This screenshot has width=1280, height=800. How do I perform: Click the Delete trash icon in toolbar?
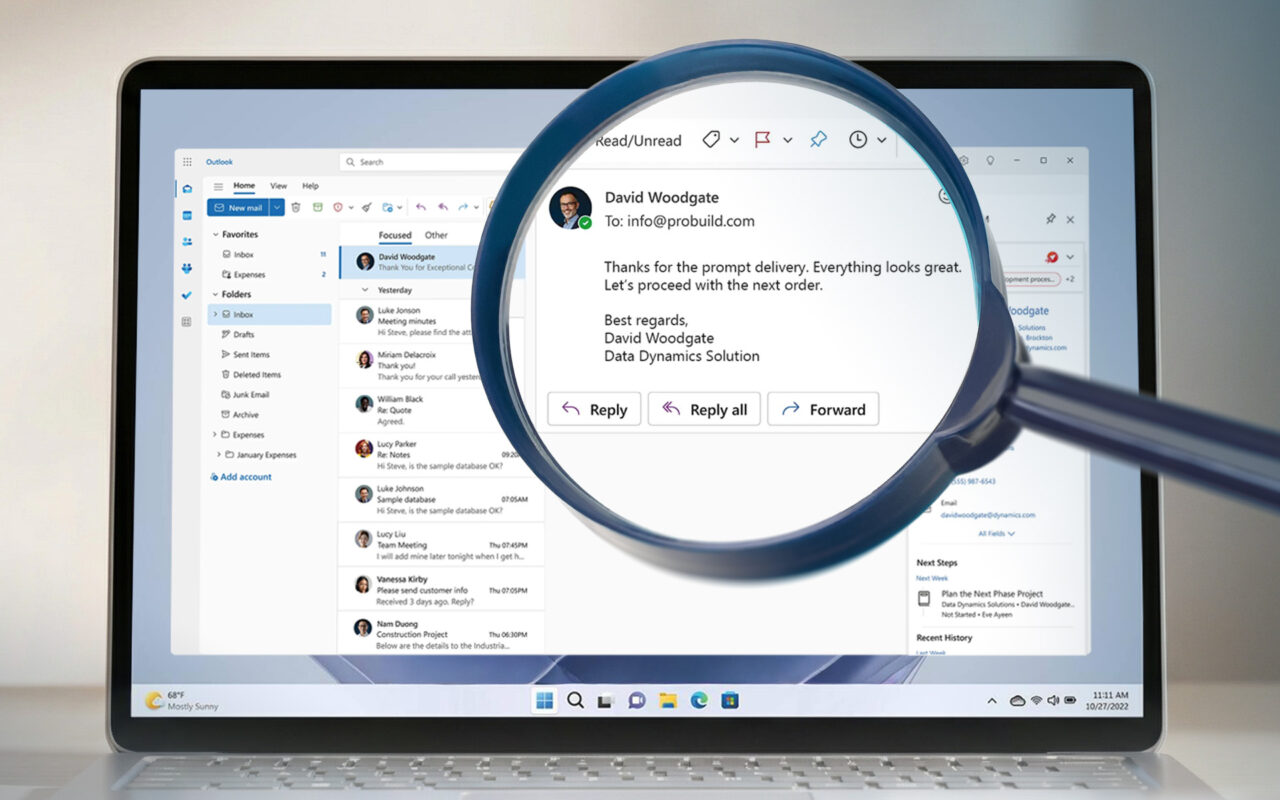[296, 207]
